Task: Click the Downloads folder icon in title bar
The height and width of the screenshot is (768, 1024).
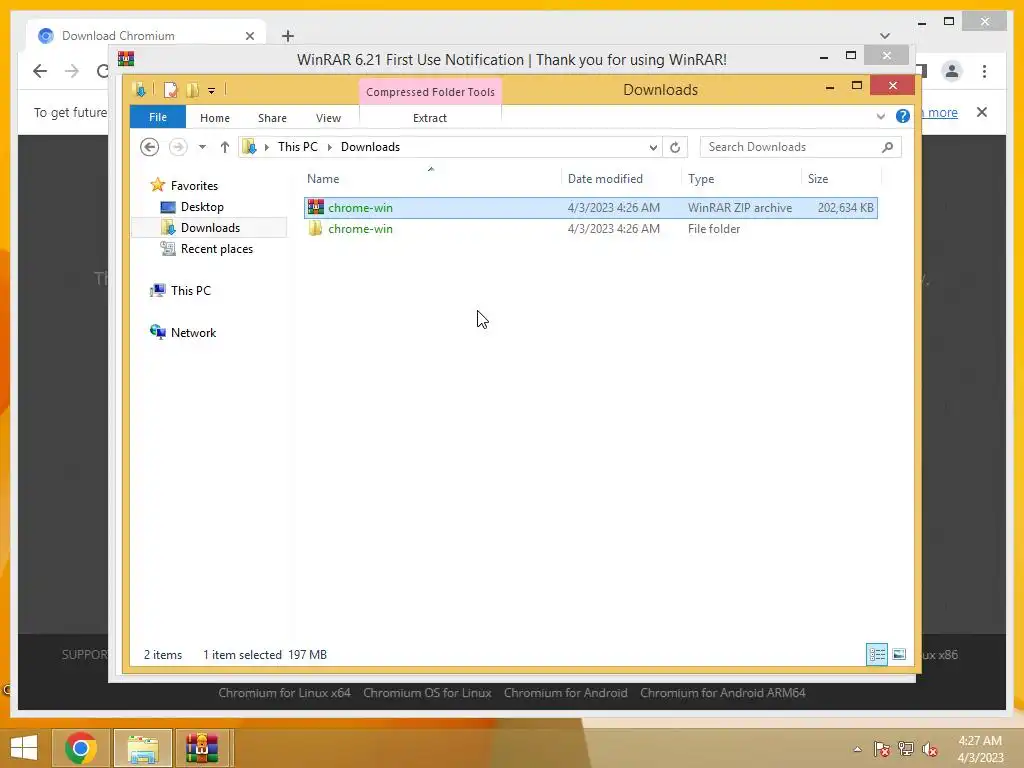Action: (139, 89)
